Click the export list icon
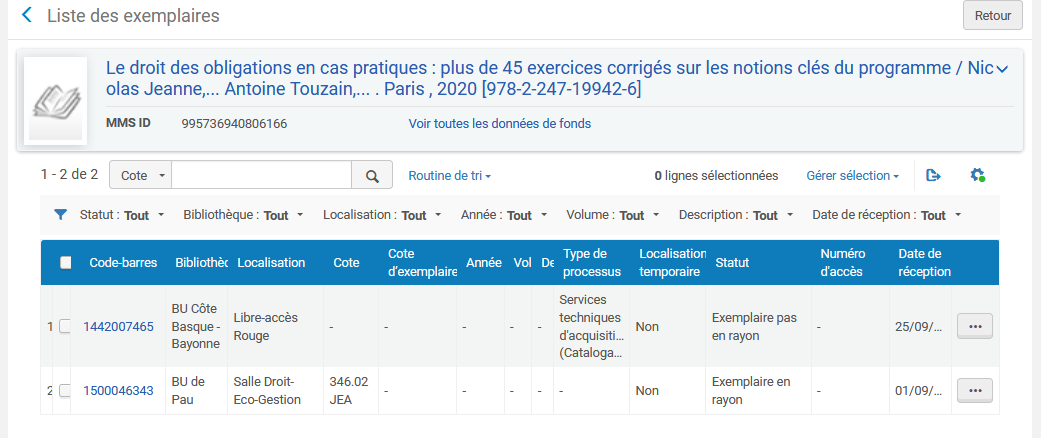Viewport: 1041px width, 438px height. pos(933,176)
